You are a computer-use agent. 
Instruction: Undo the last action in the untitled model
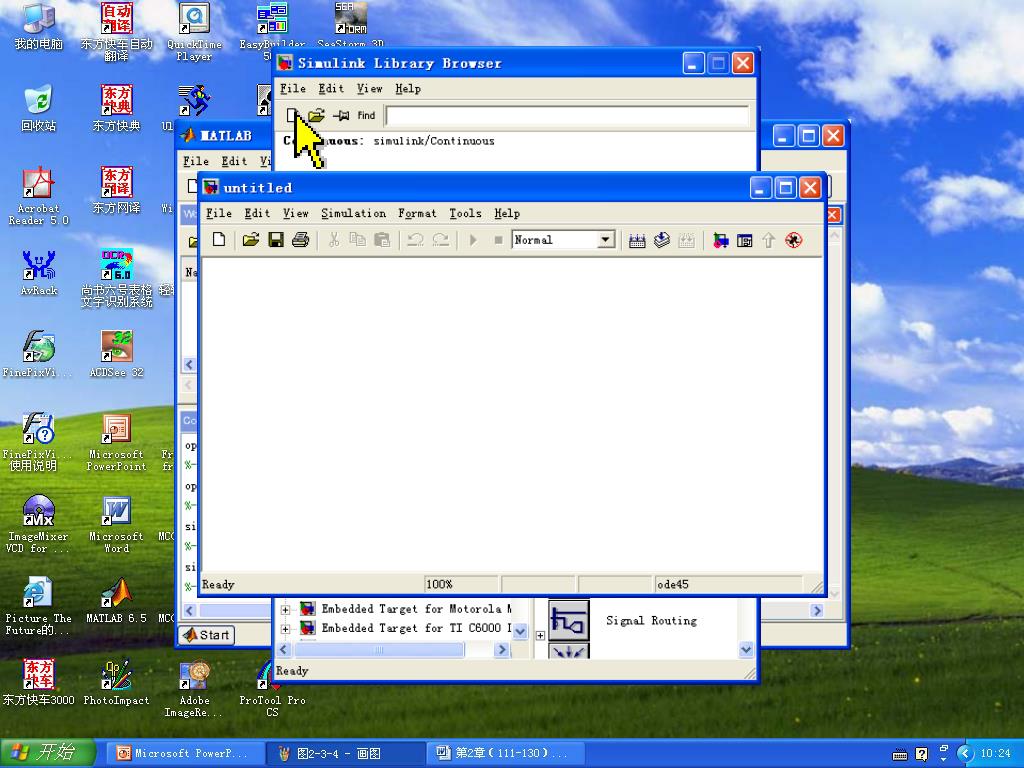tap(415, 240)
